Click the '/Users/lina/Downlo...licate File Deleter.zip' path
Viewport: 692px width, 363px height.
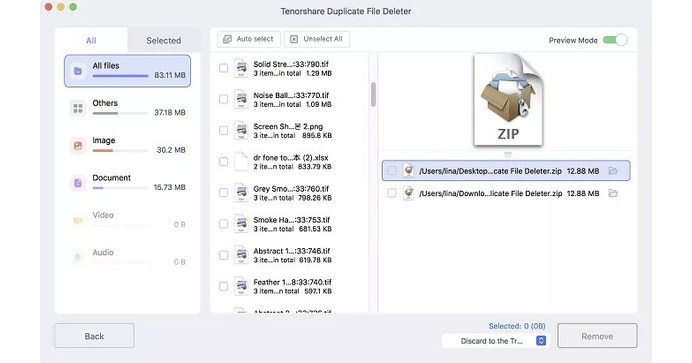tap(490, 194)
